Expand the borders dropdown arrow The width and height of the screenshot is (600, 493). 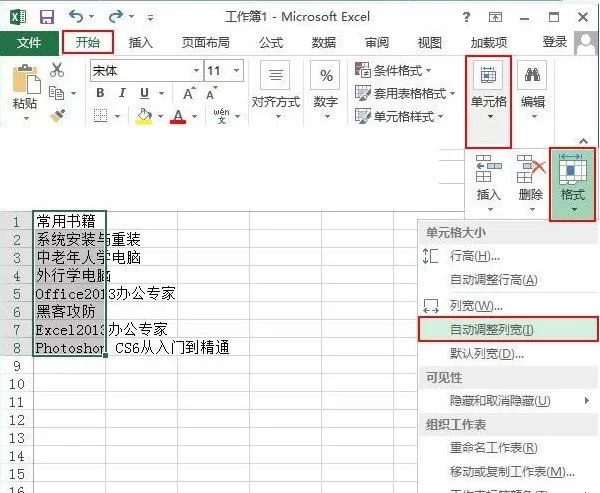pos(117,116)
